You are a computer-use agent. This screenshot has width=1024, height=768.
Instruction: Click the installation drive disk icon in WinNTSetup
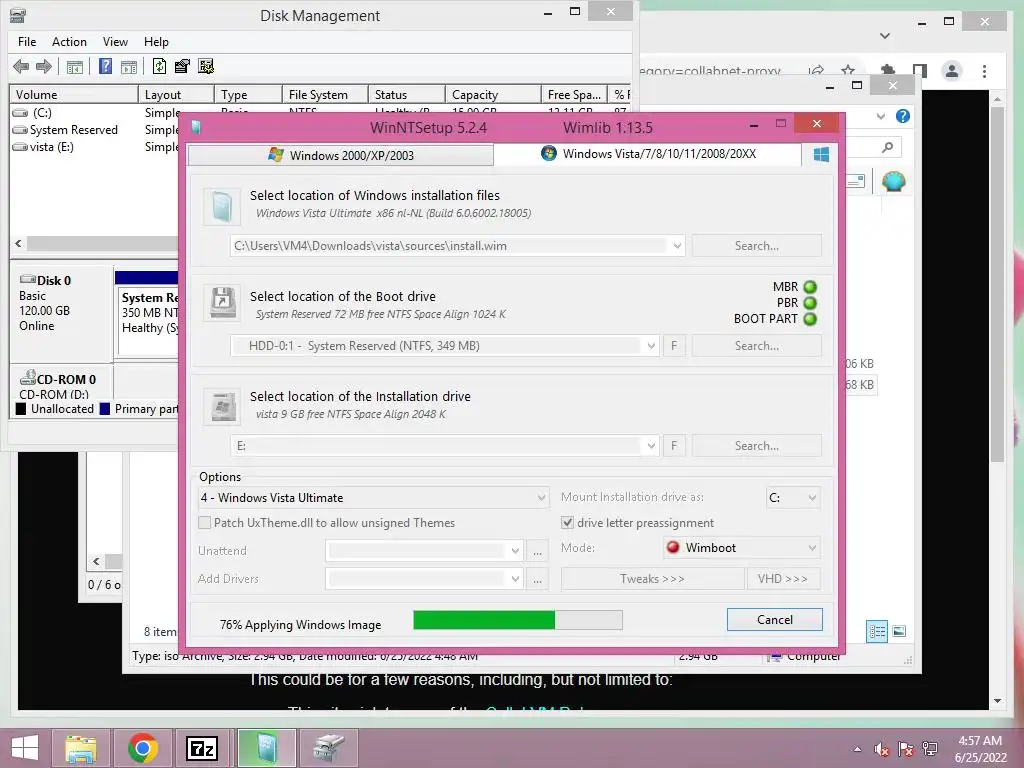(221, 406)
